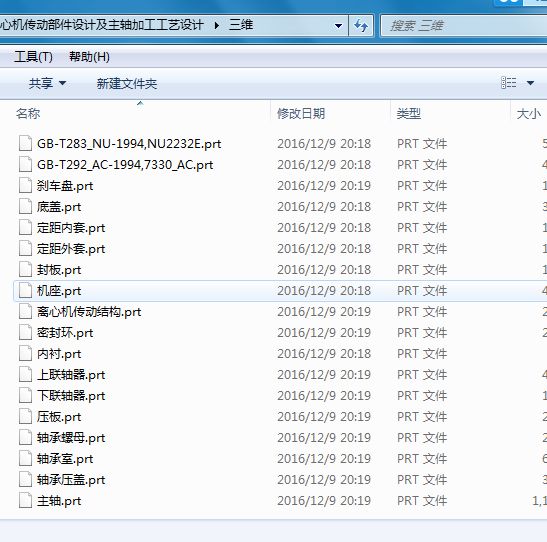Click the file icon of 轴承螺母.prt
This screenshot has width=547, height=542.
(x=25, y=438)
